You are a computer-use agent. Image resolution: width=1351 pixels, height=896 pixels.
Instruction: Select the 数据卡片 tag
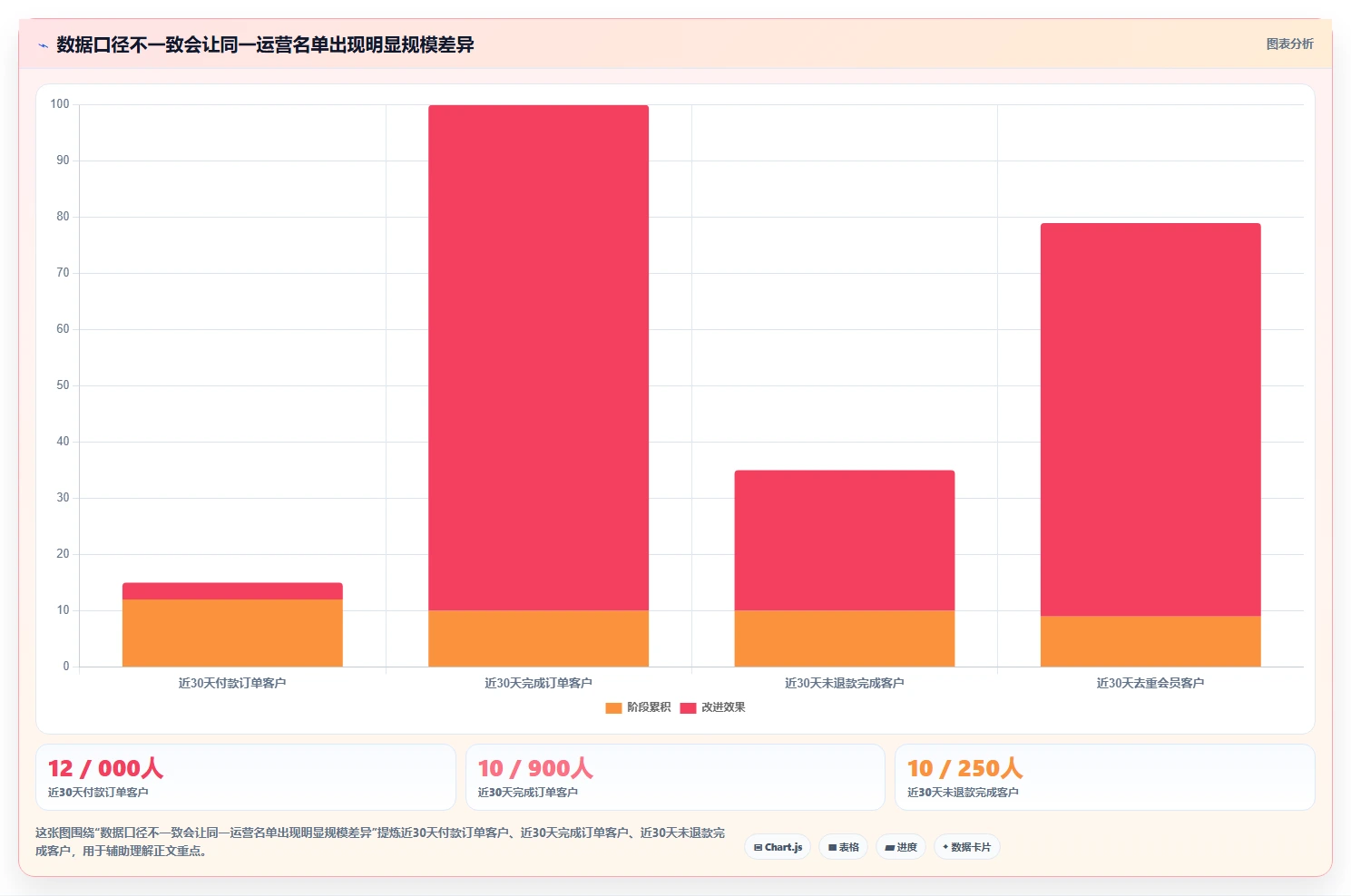coord(966,847)
